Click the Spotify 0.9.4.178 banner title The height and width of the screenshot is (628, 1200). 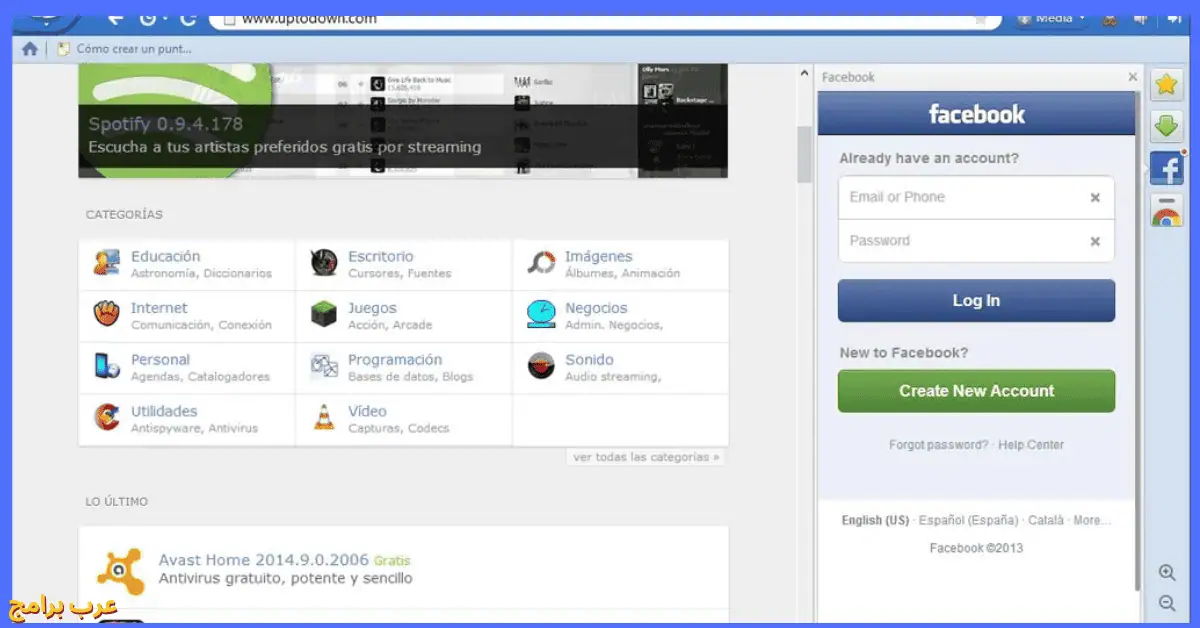pyautogui.click(x=165, y=124)
